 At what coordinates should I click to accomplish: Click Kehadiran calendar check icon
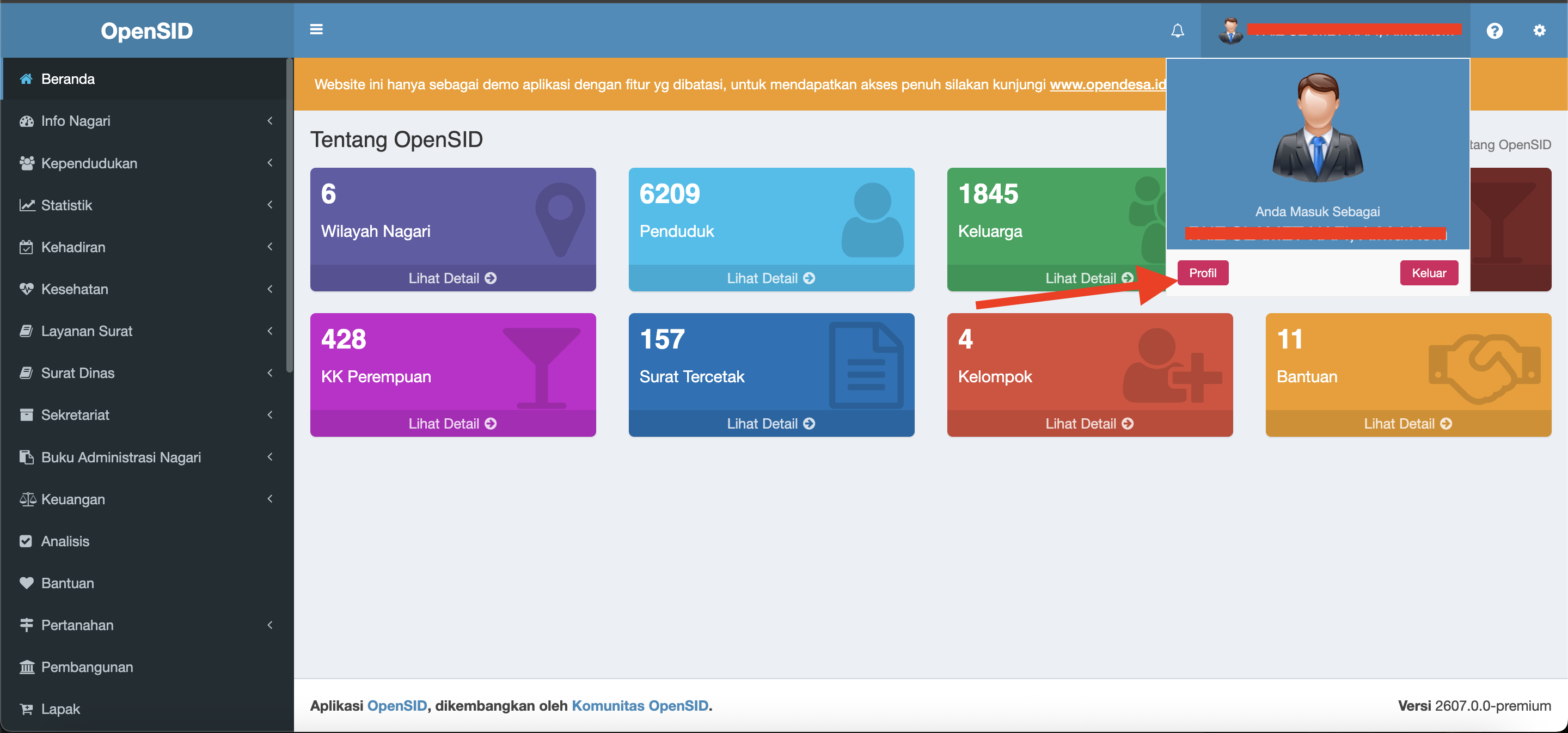tap(26, 247)
